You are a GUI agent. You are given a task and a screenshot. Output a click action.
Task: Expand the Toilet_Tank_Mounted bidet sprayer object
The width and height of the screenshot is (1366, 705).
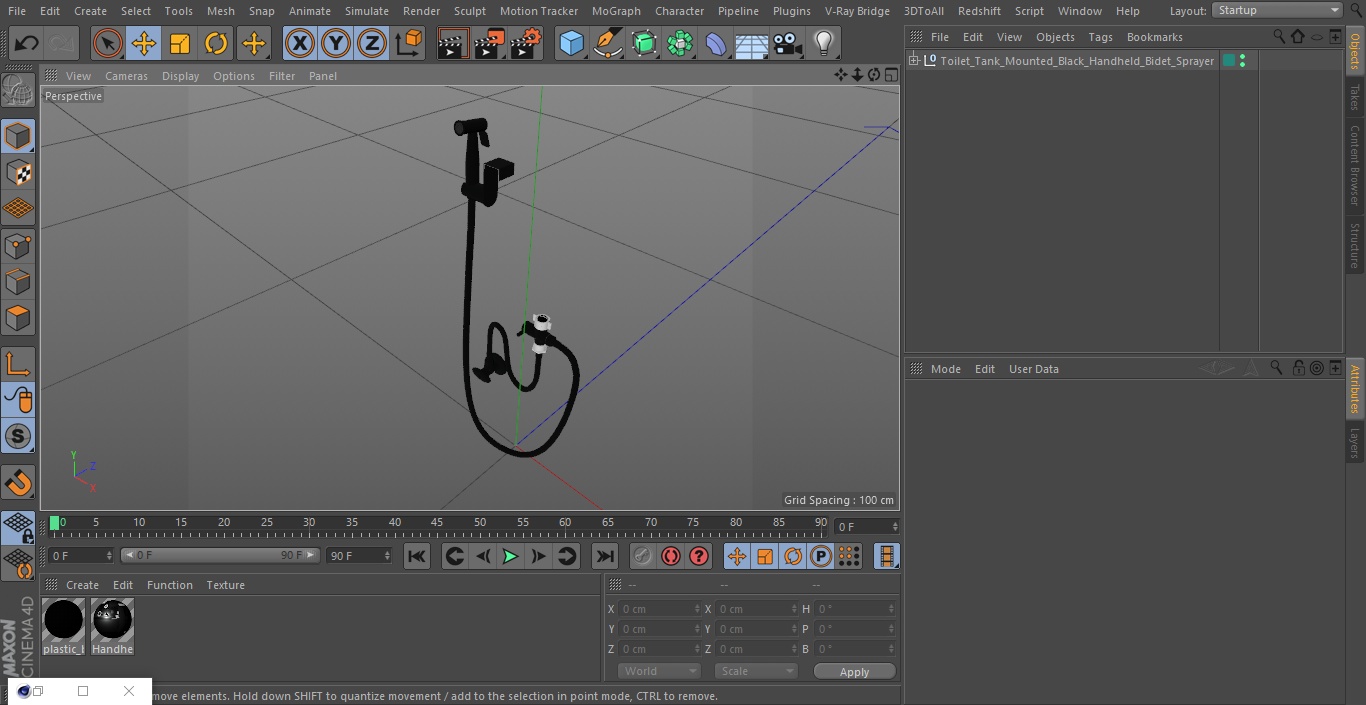pos(913,61)
